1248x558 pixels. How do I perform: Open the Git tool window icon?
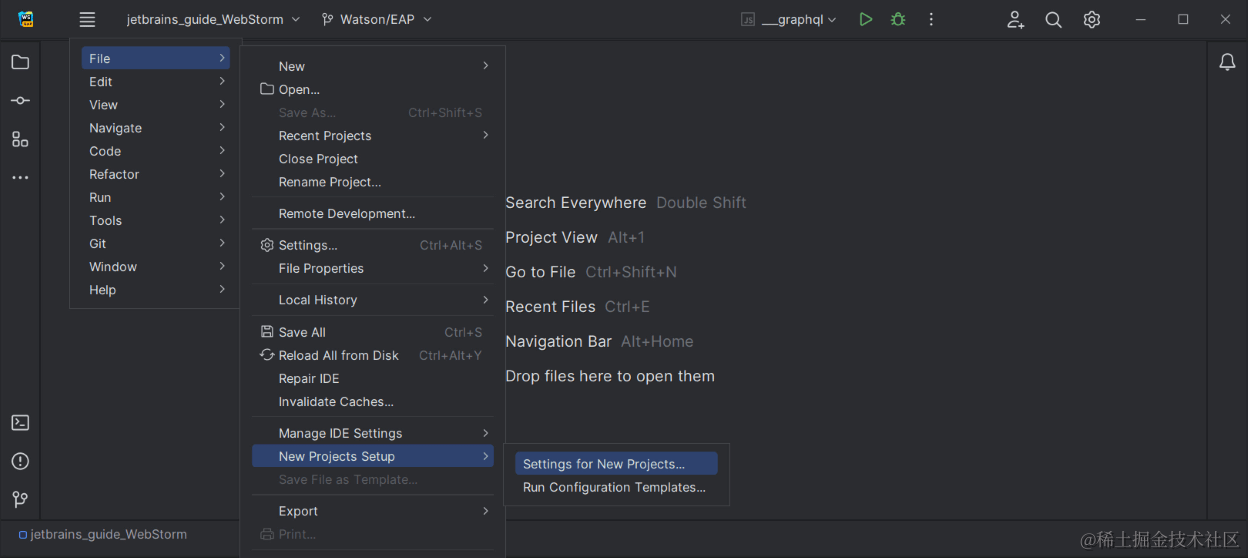coord(20,499)
